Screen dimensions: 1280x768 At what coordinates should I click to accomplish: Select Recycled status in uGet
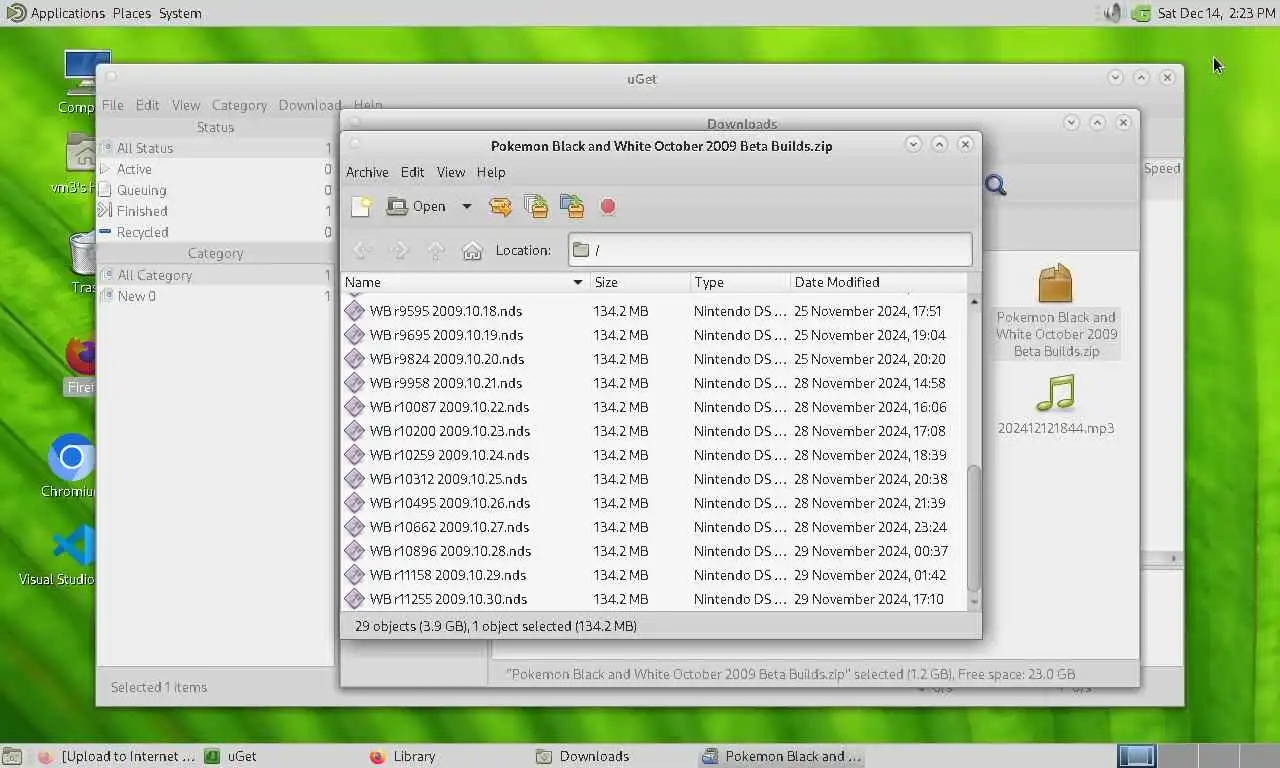click(215, 232)
